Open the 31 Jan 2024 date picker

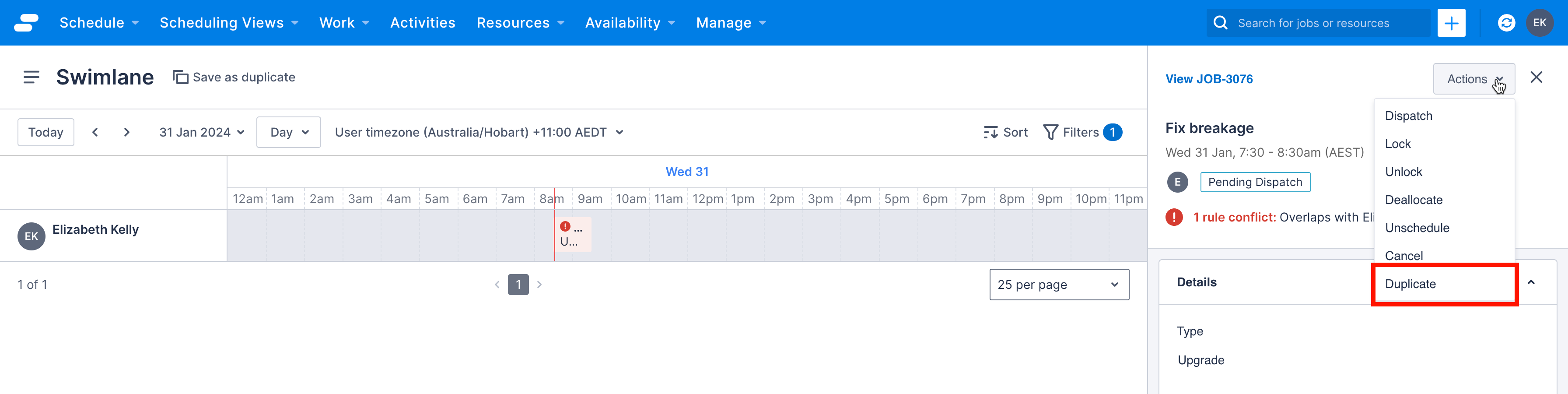tap(201, 131)
